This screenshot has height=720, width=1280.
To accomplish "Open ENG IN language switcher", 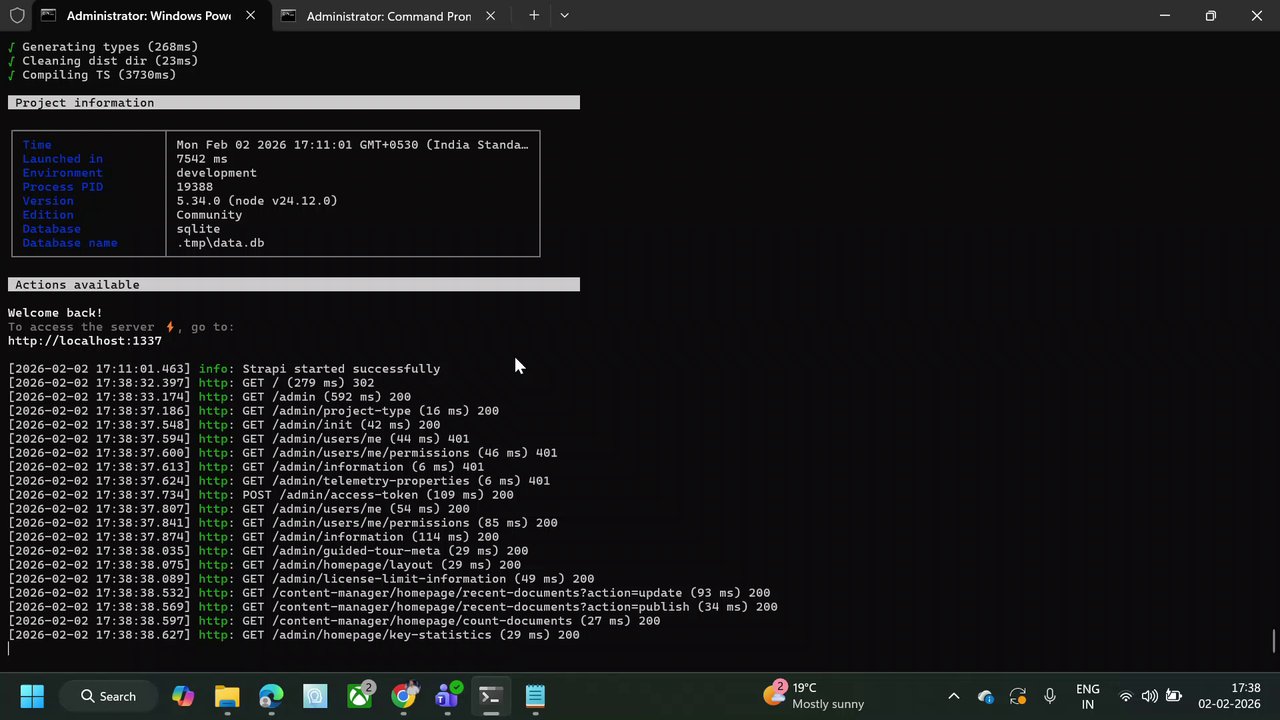I will click(x=1088, y=696).
